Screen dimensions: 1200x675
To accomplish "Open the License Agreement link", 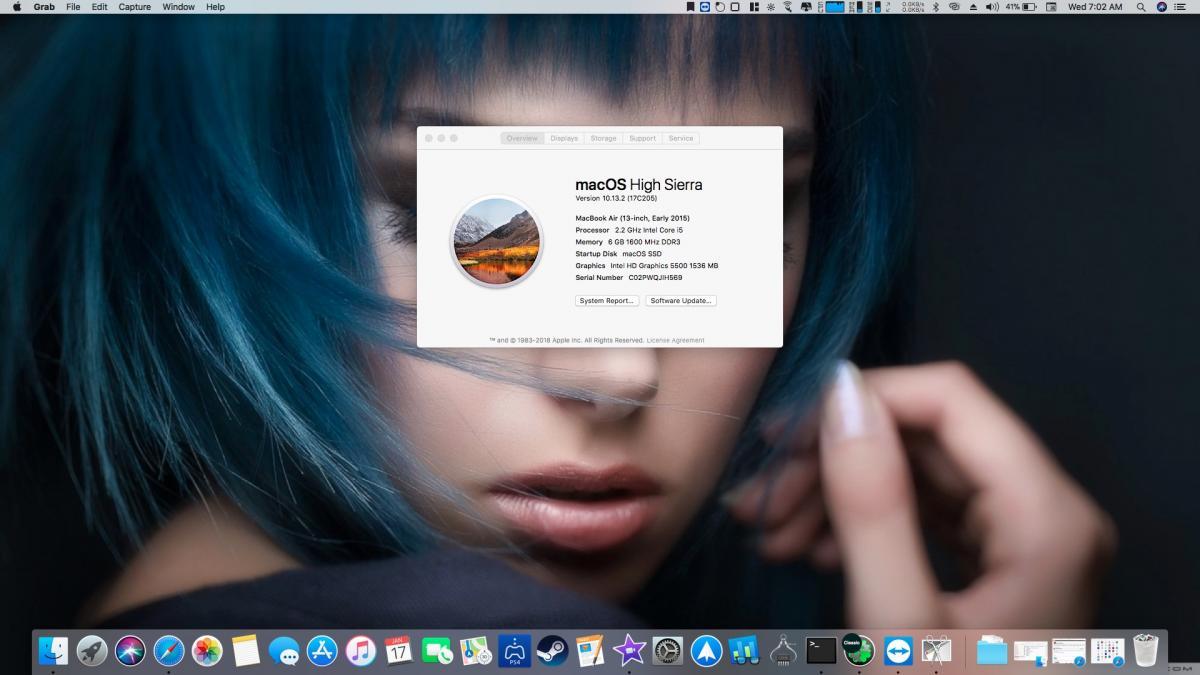I will (675, 340).
